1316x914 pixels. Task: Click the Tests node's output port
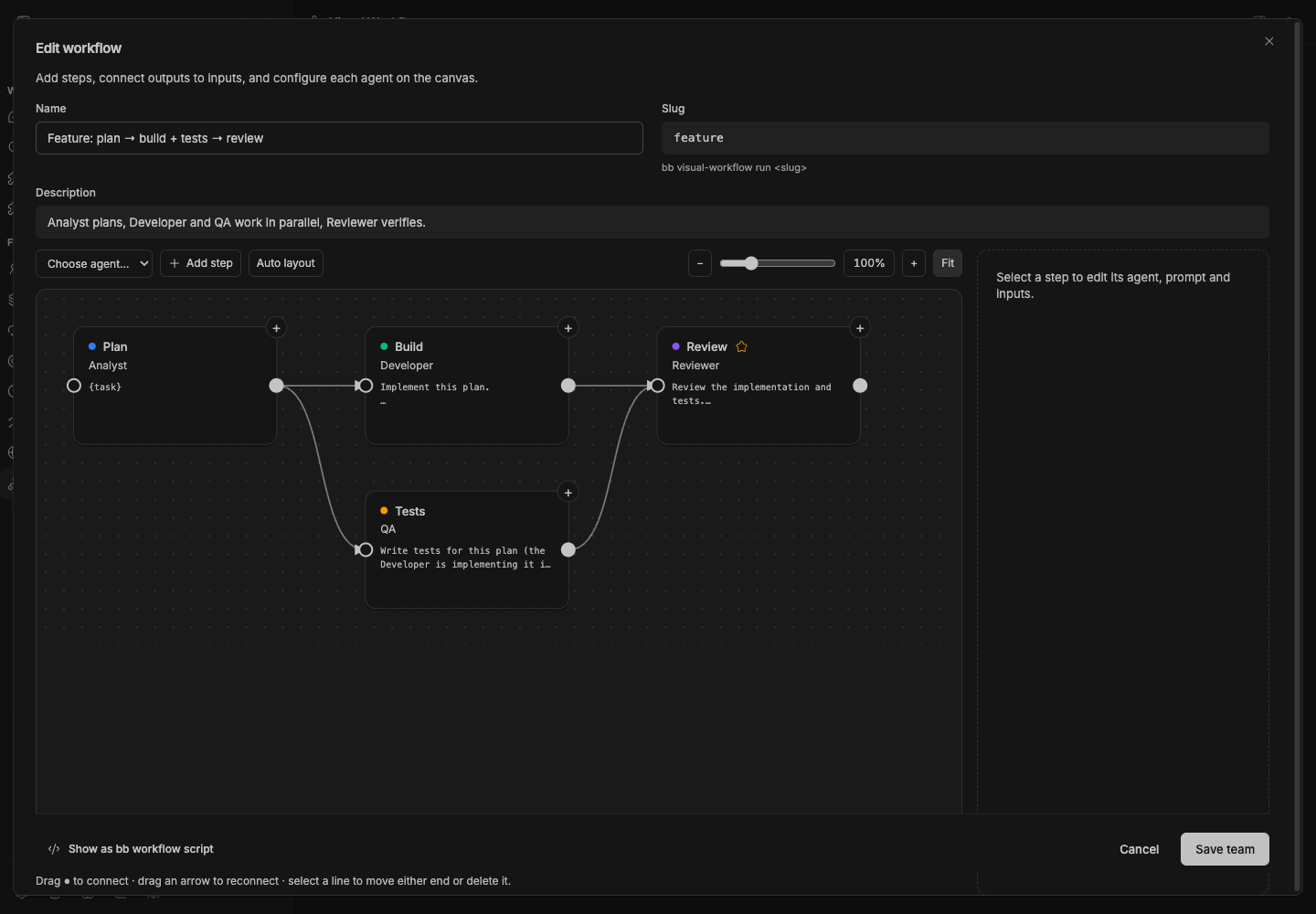[568, 549]
